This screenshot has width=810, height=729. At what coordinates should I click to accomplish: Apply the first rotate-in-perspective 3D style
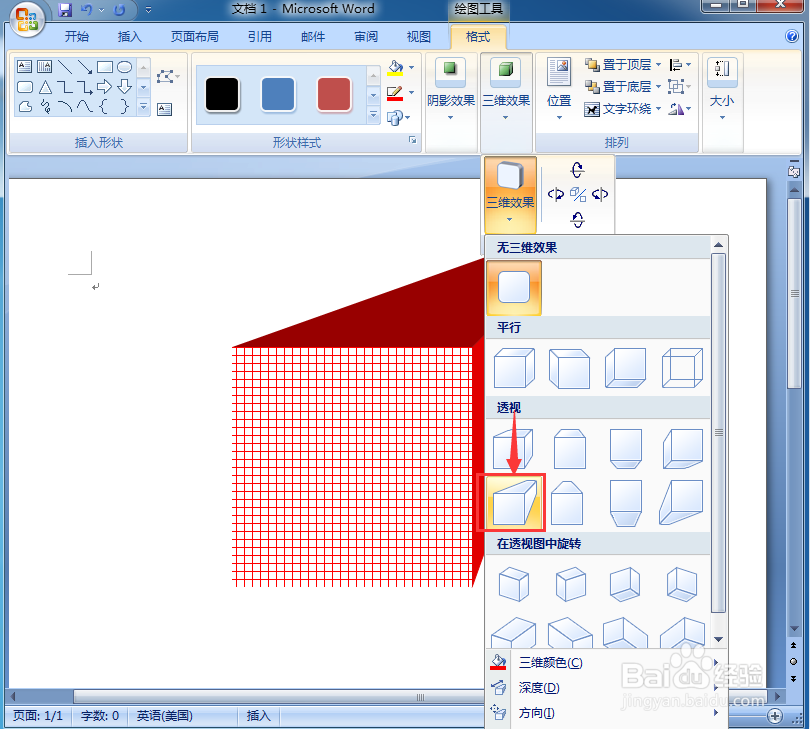click(513, 584)
